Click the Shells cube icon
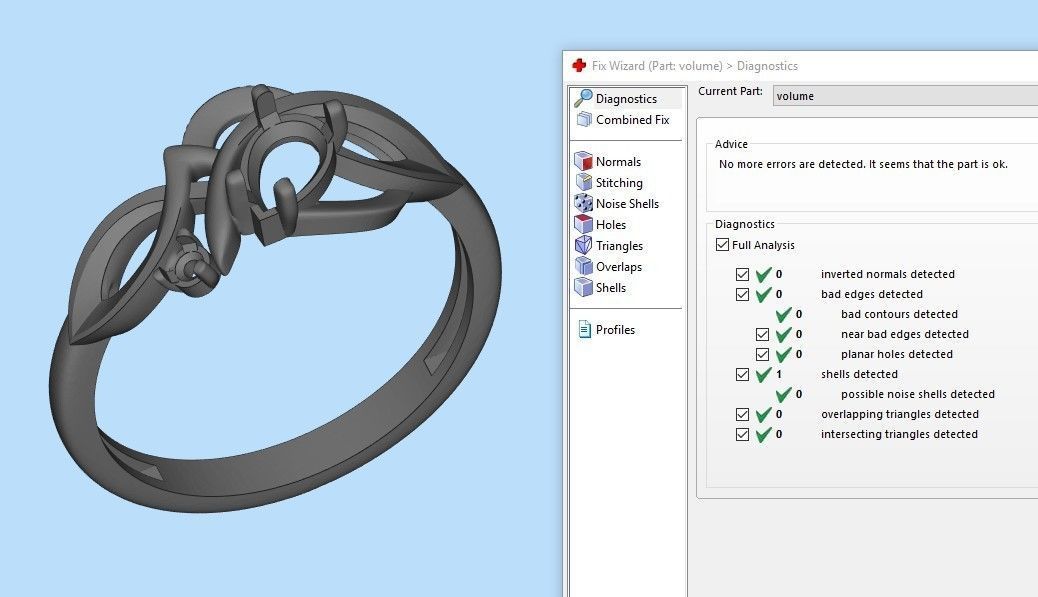 [583, 287]
